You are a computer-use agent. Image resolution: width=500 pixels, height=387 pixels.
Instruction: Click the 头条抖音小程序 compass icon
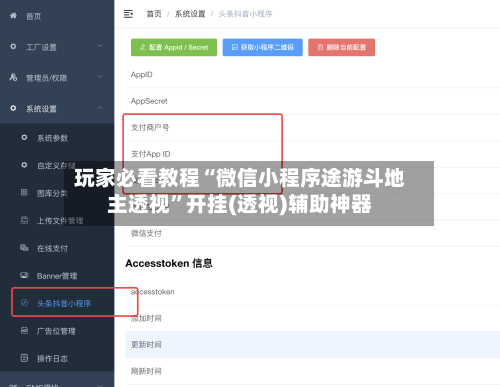[x=24, y=303]
